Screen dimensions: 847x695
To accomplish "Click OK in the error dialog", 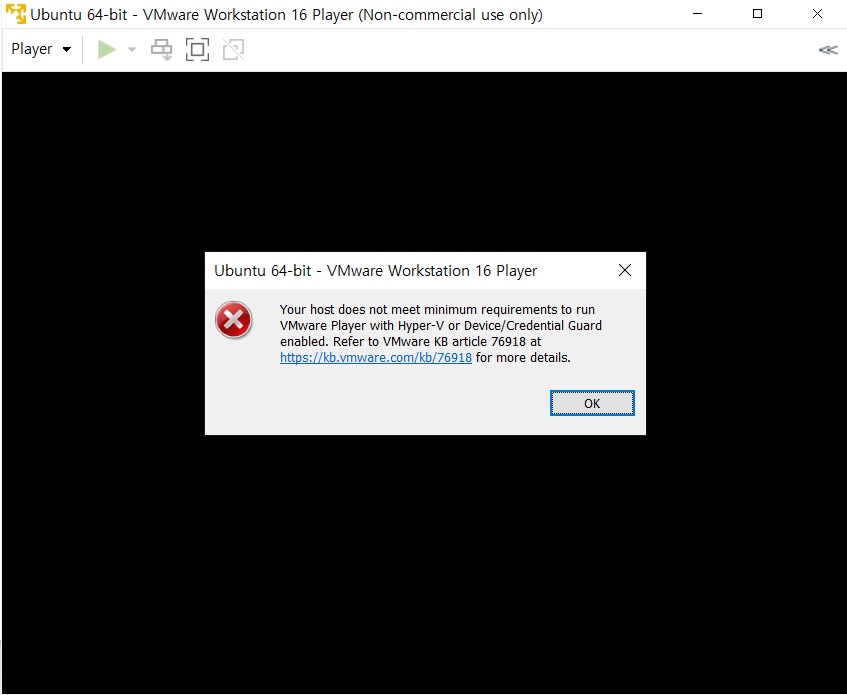I will click(x=592, y=403).
